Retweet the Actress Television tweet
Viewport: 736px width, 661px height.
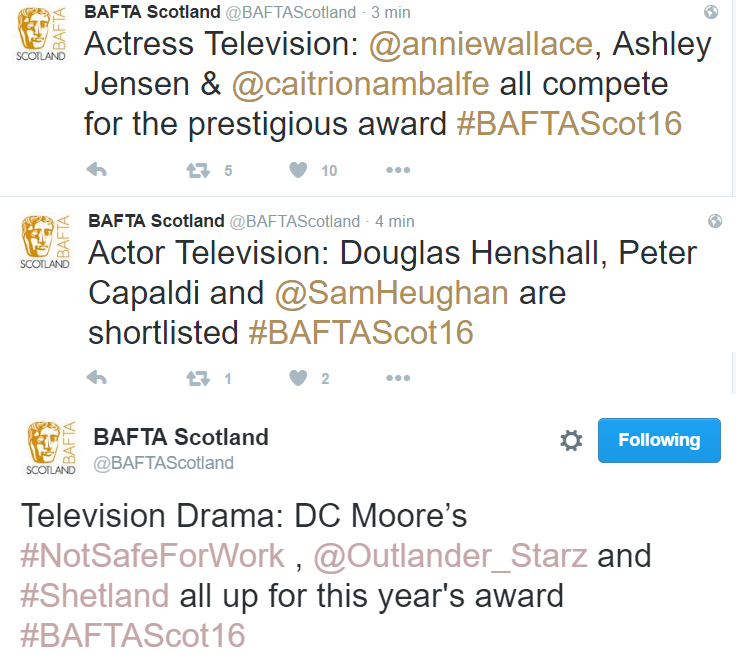pyautogui.click(x=198, y=170)
